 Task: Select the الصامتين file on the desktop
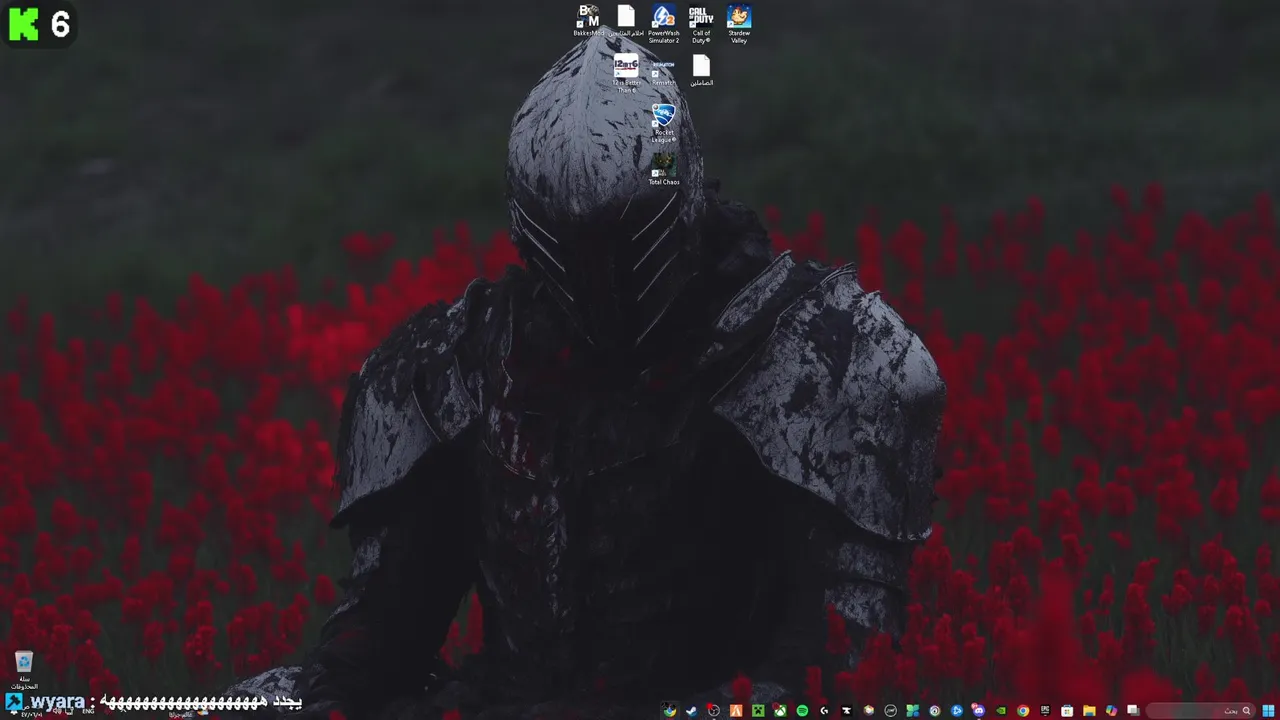click(x=701, y=71)
